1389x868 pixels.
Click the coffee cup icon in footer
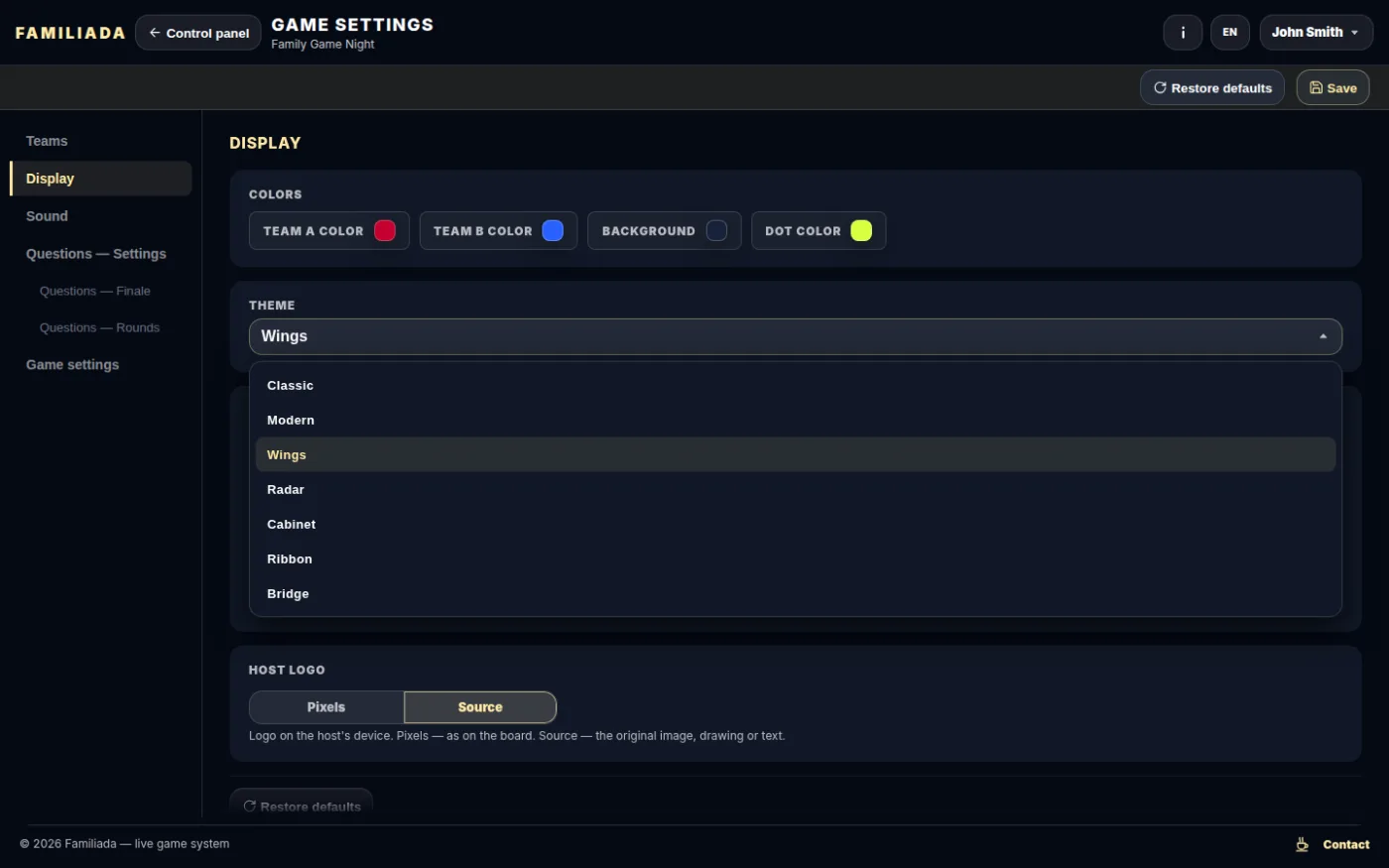1302,844
